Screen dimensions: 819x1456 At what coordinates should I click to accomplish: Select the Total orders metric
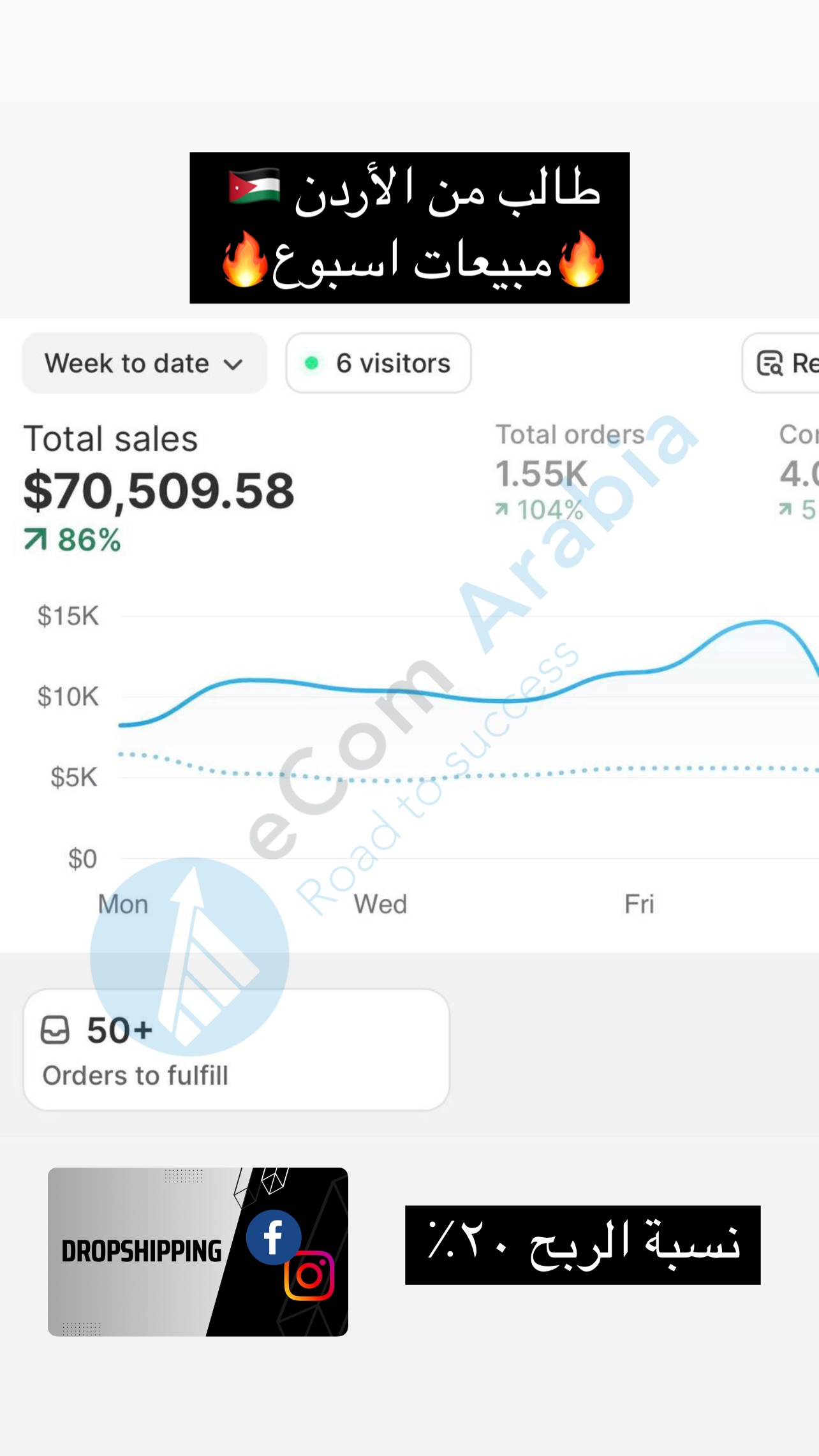click(x=570, y=435)
